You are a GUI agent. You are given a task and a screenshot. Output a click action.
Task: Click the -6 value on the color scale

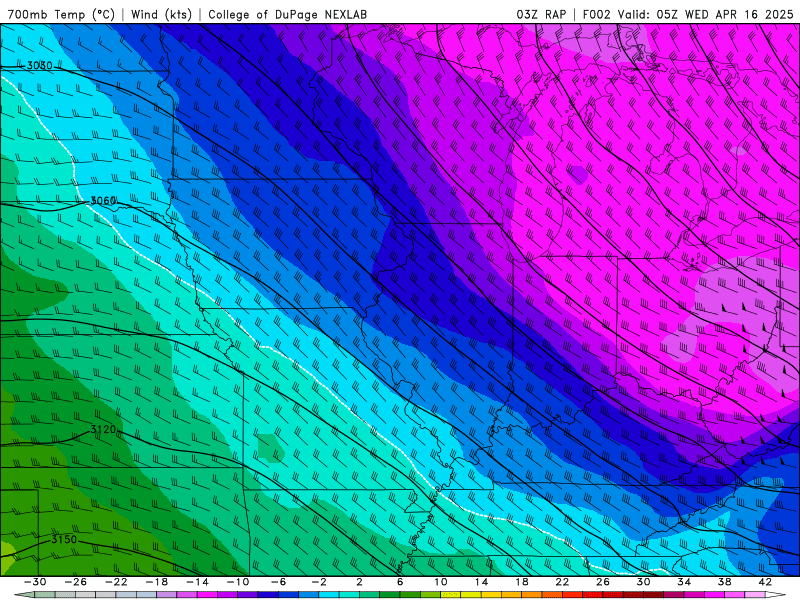(x=279, y=582)
